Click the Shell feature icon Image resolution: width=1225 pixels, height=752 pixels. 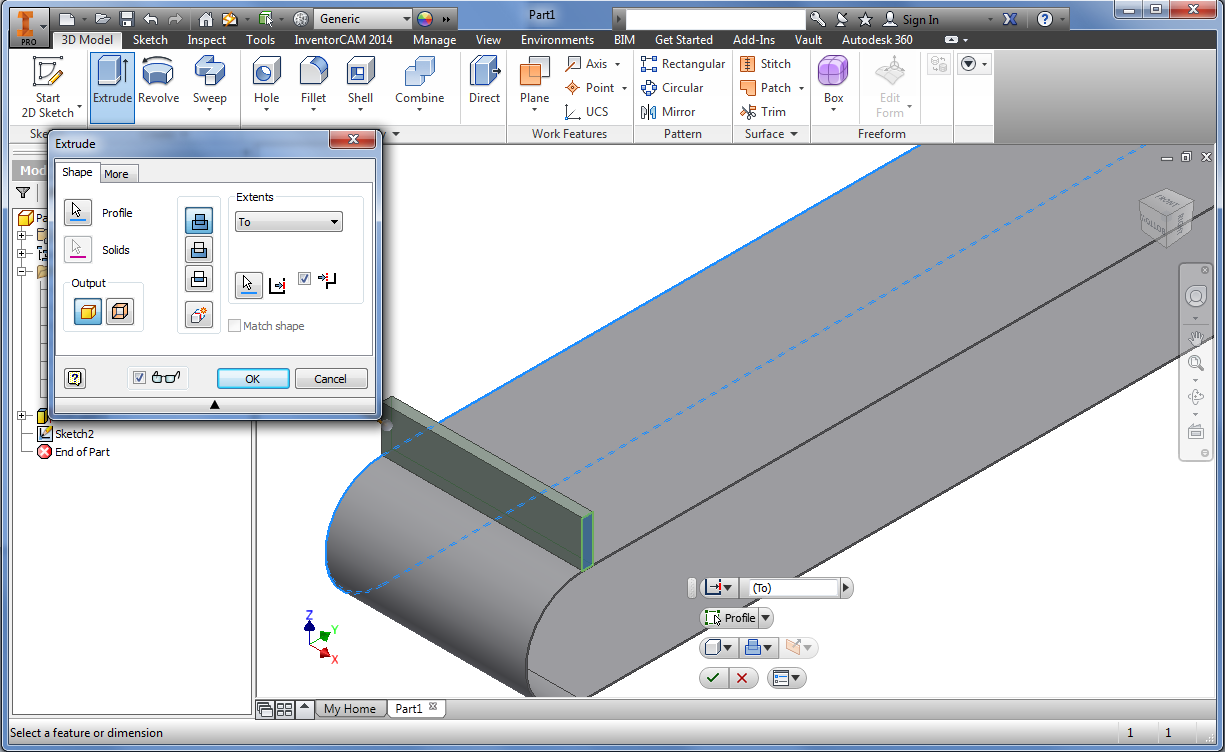pos(360,80)
